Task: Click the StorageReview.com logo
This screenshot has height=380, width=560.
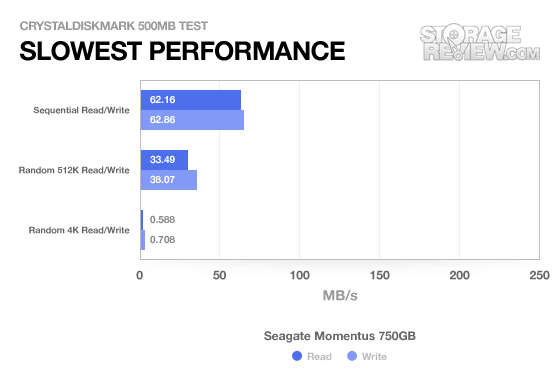Action: (480, 42)
